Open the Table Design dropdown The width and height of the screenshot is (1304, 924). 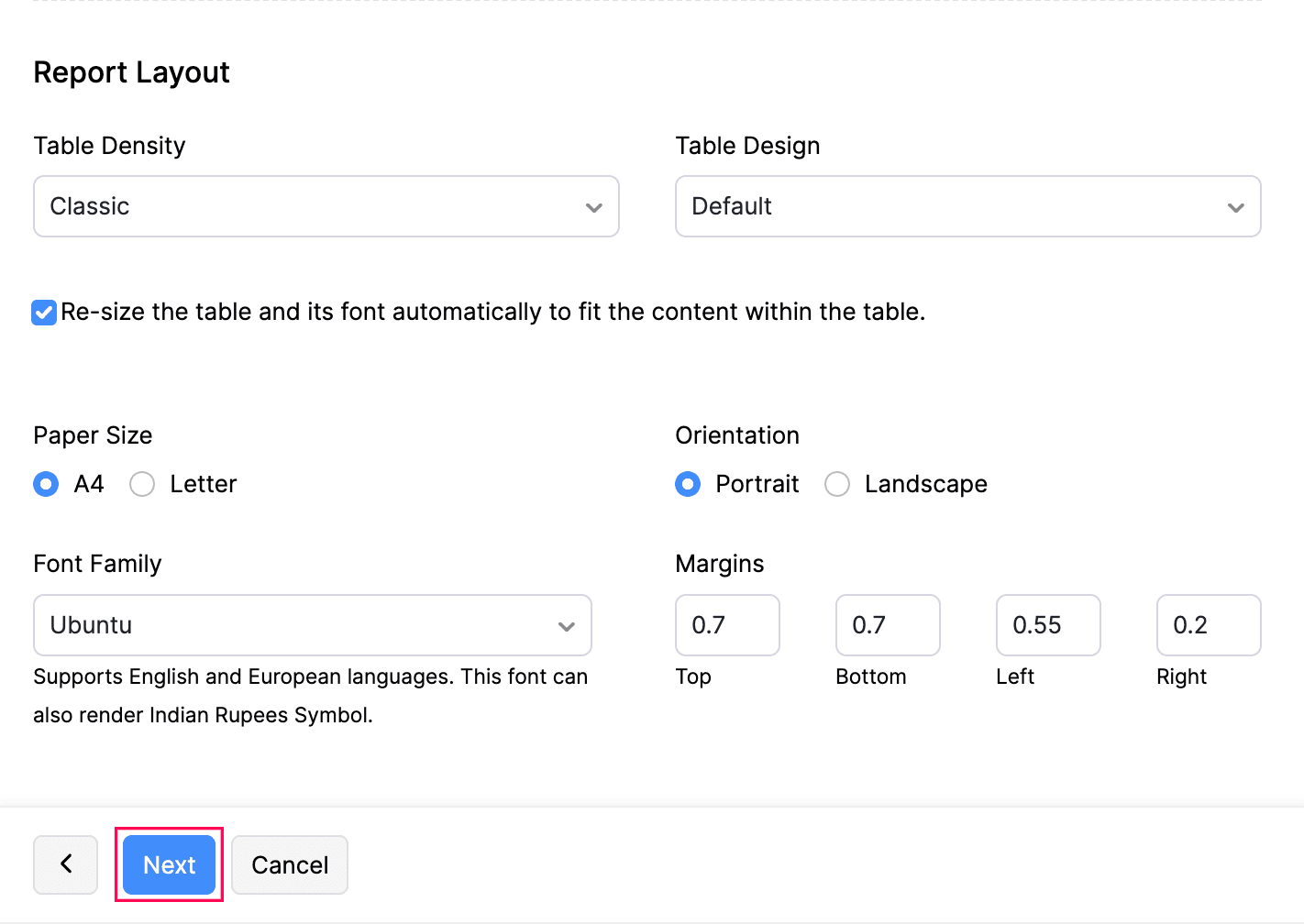click(967, 206)
